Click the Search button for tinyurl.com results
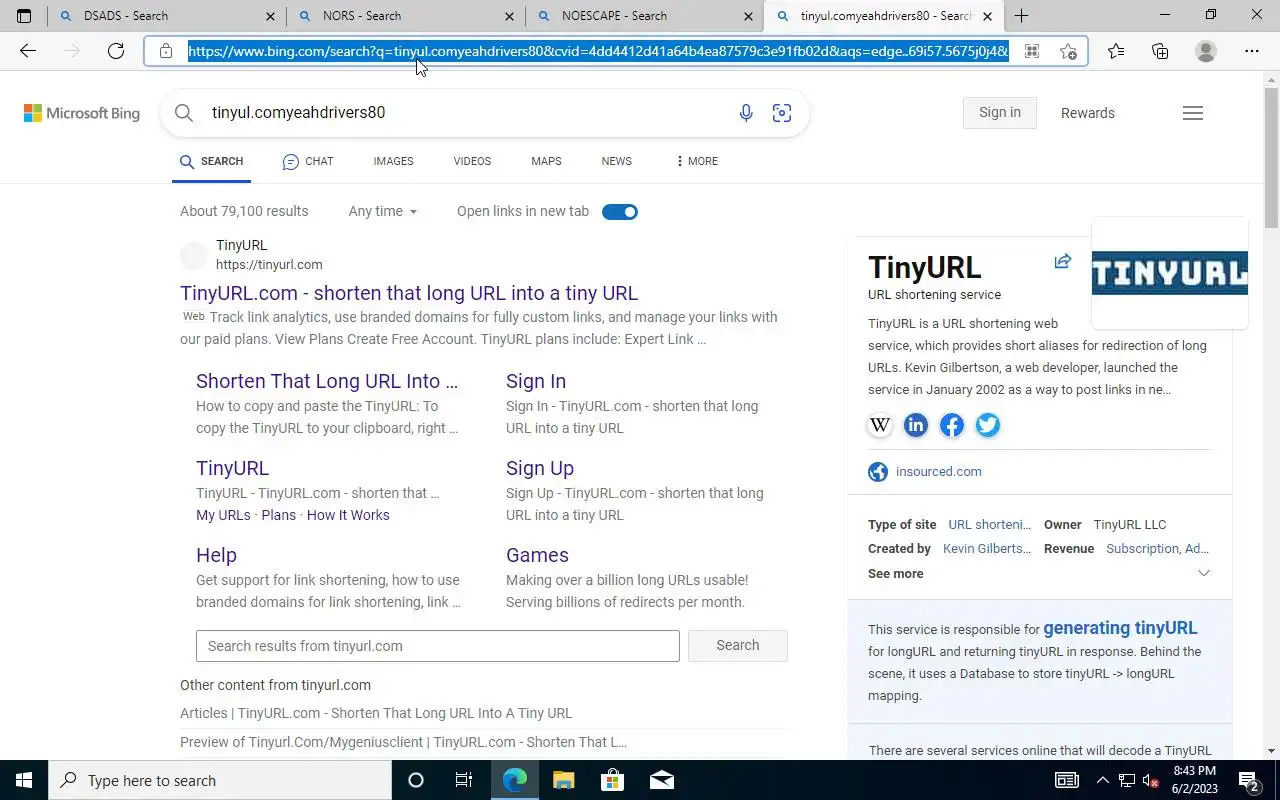 738,645
